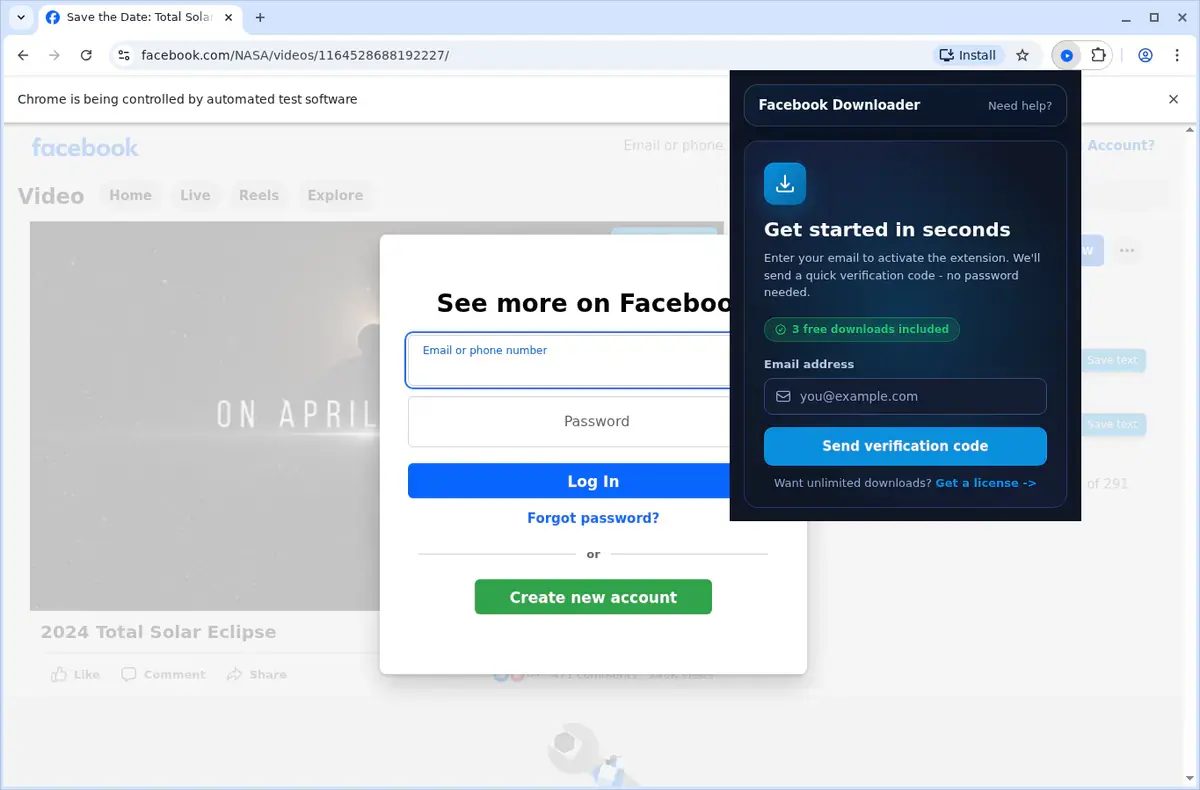Viewport: 1200px width, 790px height.
Task: Minimize the Chrome window
Action: click(1127, 17)
